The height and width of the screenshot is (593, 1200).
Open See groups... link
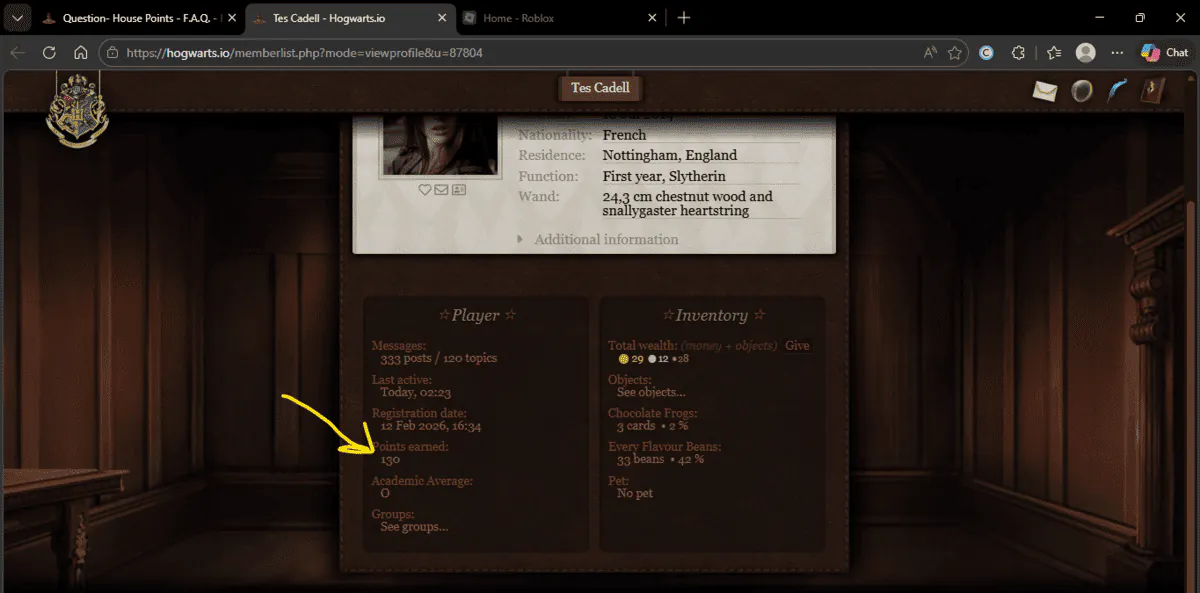[x=414, y=527]
